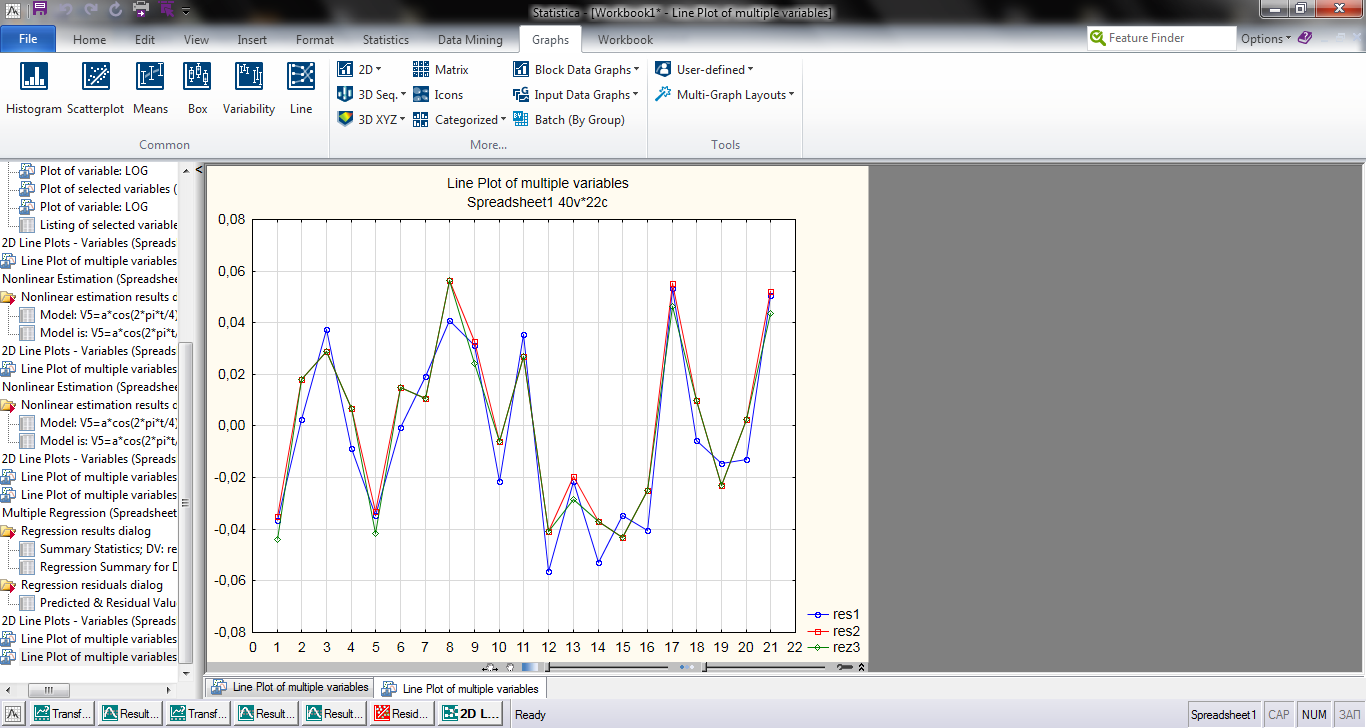Switch to the Statistics ribbon tab

click(x=385, y=40)
